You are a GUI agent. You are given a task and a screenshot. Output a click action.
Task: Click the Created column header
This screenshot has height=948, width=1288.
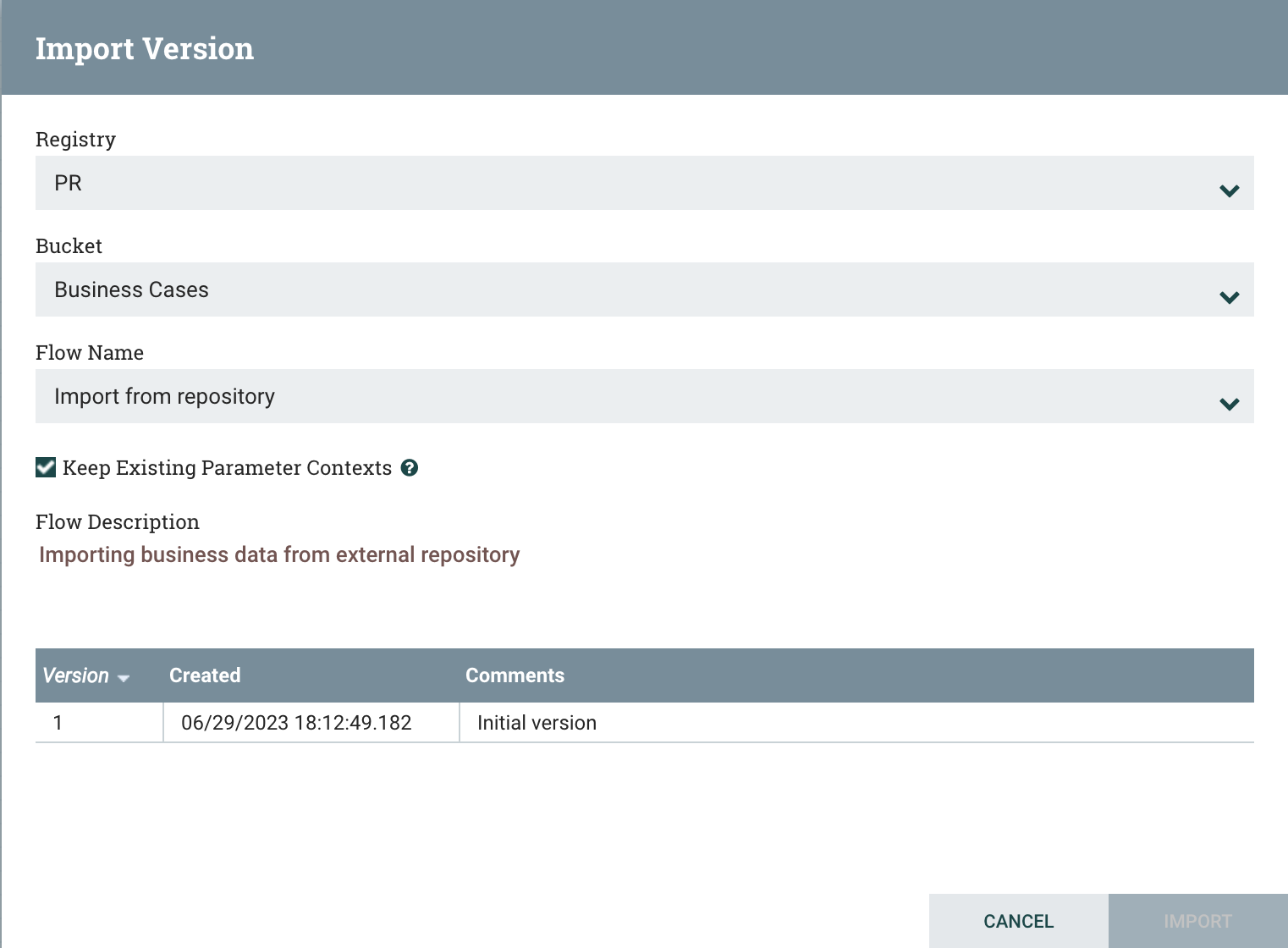click(x=205, y=675)
